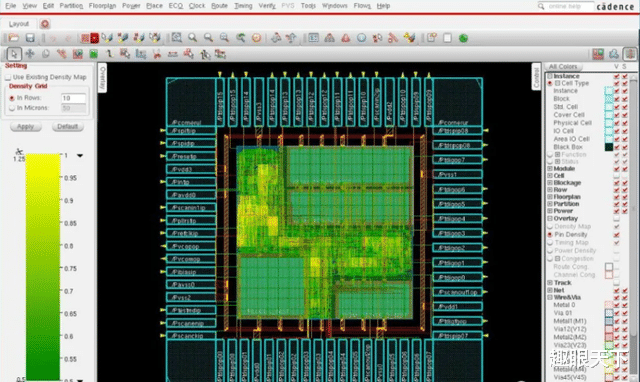Click the Black Box color swatch
Viewport: 640px width, 382px height.
tap(609, 147)
